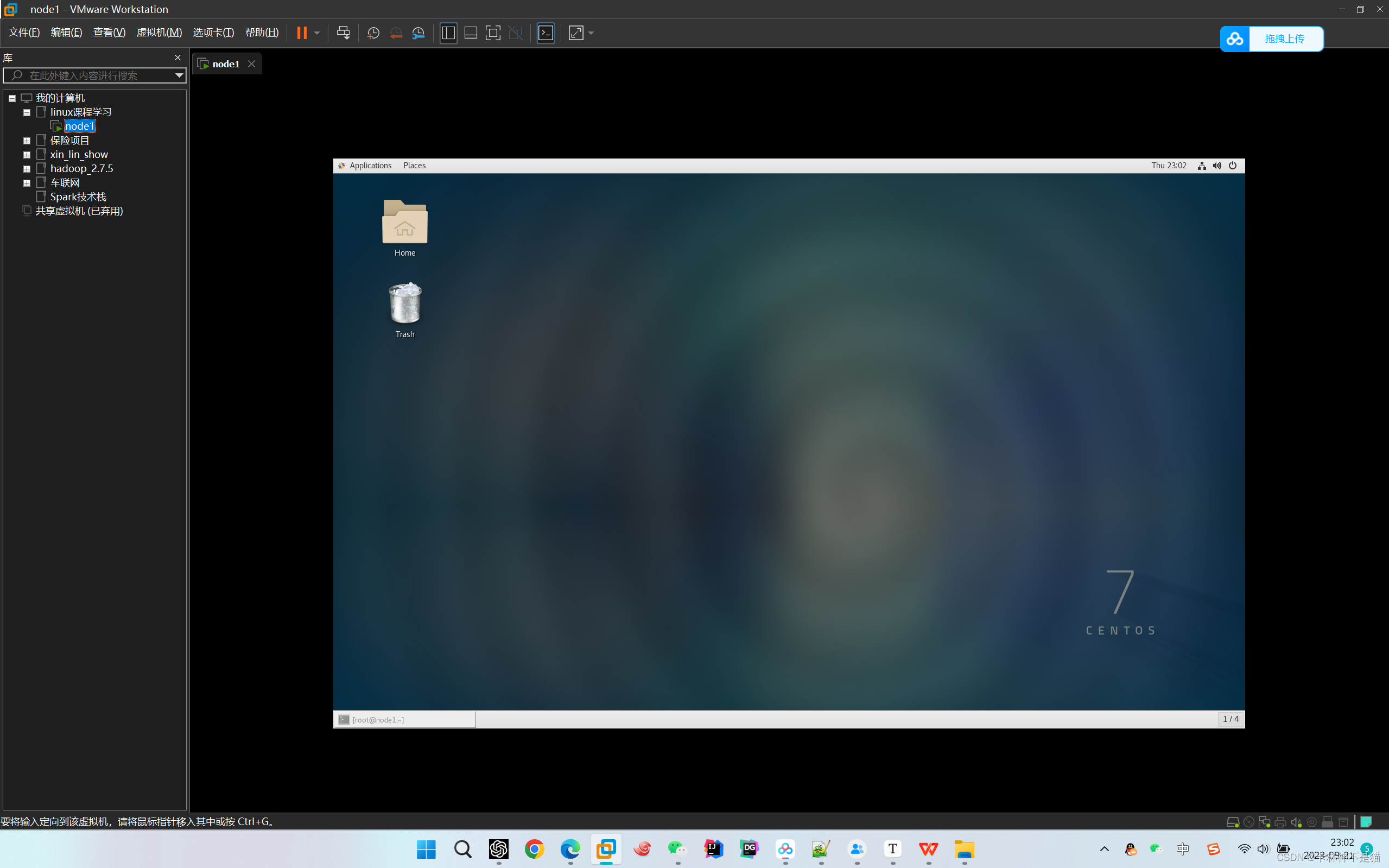Image resolution: width=1389 pixels, height=868 pixels.
Task: Open the snapshot manager
Action: [x=418, y=33]
